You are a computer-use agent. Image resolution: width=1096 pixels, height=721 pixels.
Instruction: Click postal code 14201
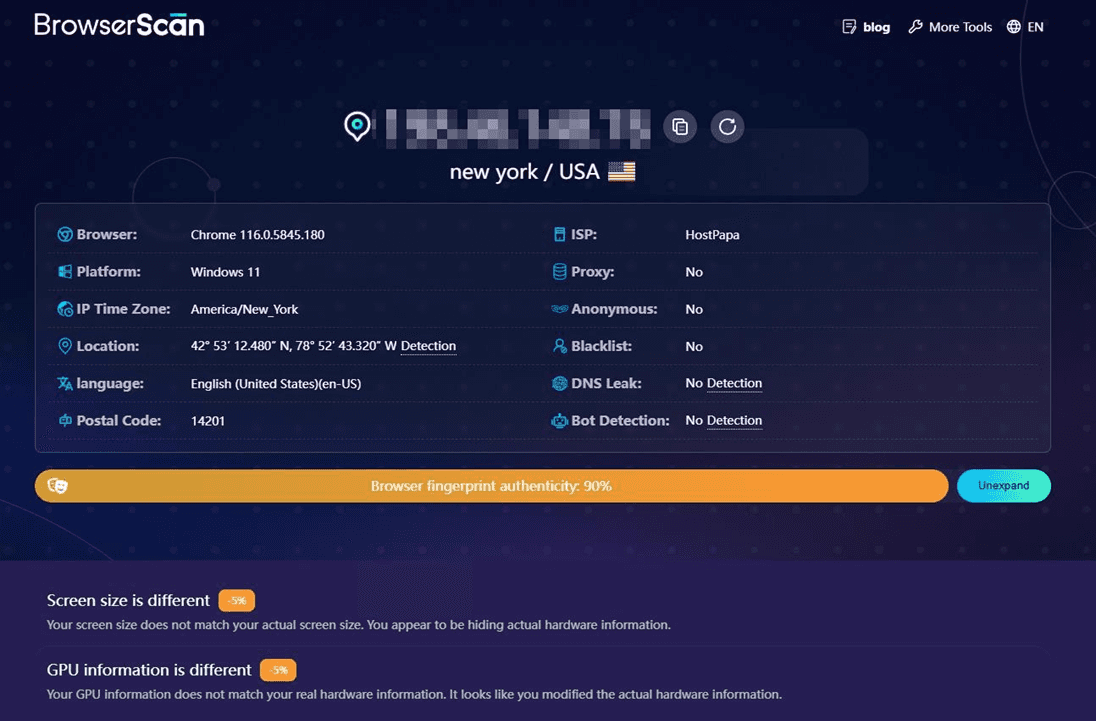[x=208, y=421]
